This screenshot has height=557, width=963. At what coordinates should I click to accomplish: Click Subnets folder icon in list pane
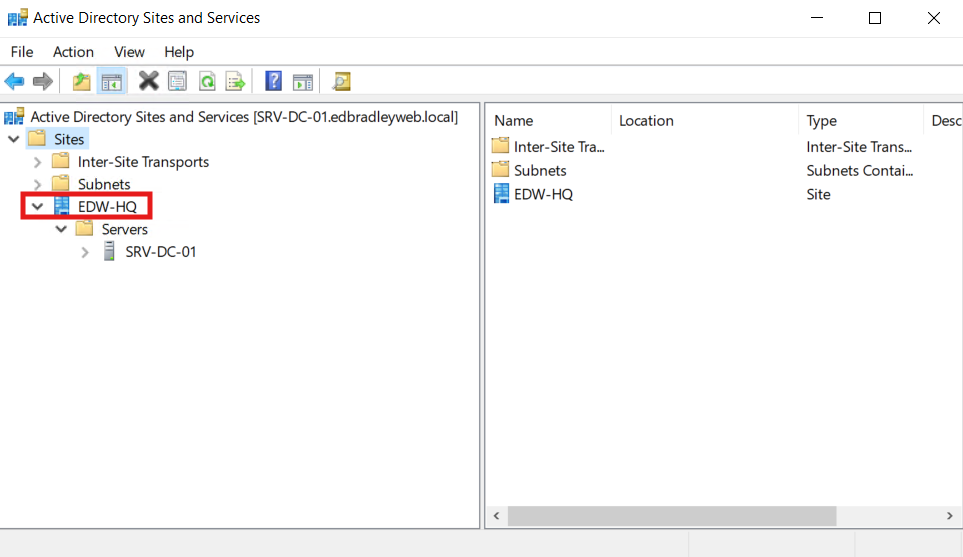pos(500,169)
